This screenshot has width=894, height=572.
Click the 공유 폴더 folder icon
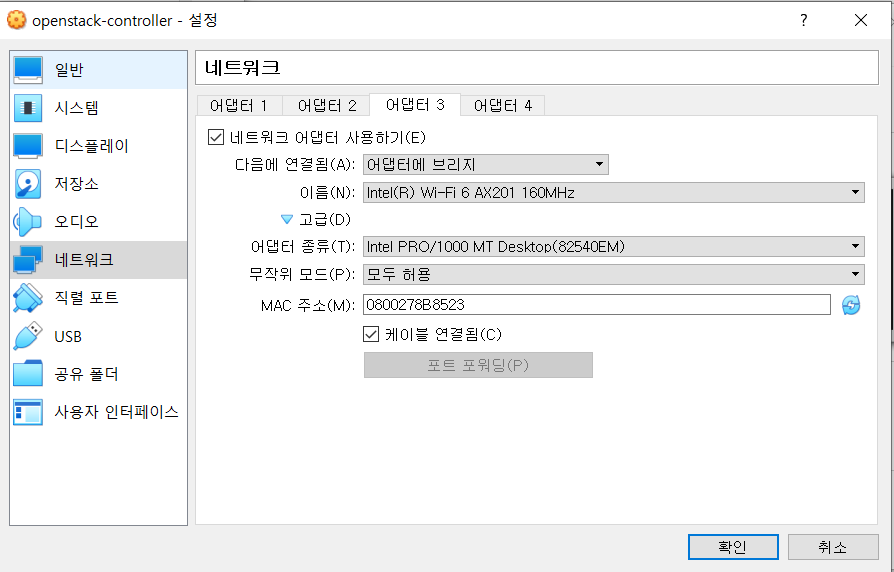pyautogui.click(x=27, y=374)
